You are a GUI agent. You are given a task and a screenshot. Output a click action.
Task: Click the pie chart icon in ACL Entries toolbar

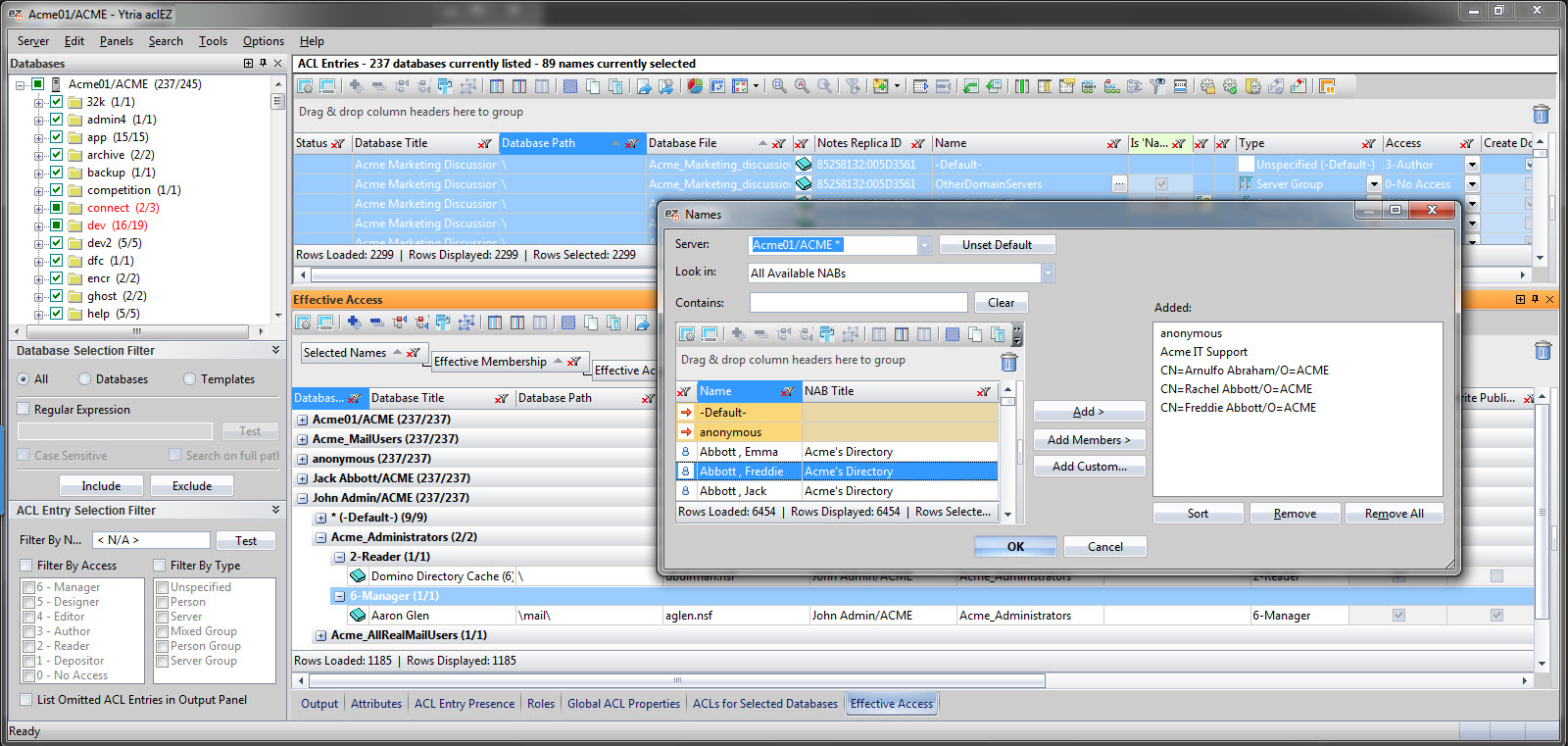tap(695, 86)
